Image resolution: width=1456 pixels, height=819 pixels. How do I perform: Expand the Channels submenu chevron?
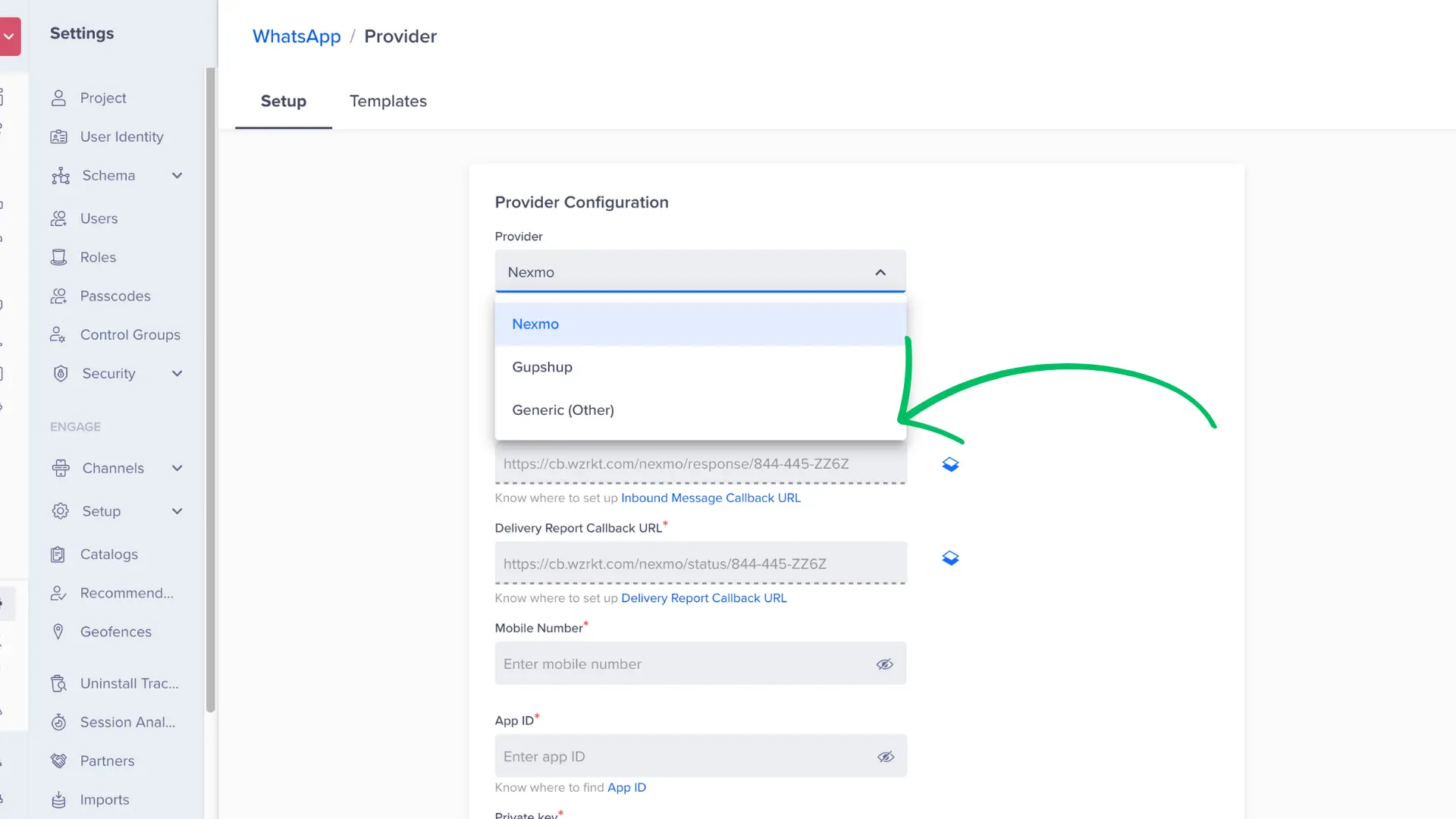pyautogui.click(x=177, y=468)
